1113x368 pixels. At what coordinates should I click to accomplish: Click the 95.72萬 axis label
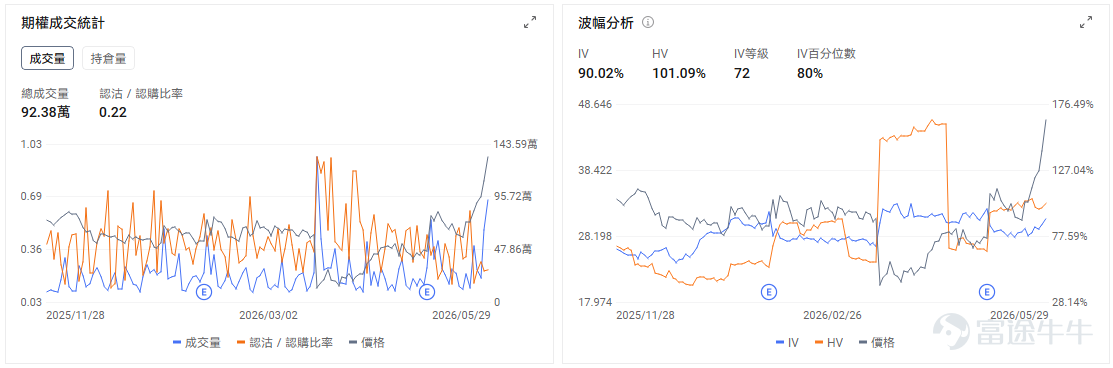(x=513, y=196)
